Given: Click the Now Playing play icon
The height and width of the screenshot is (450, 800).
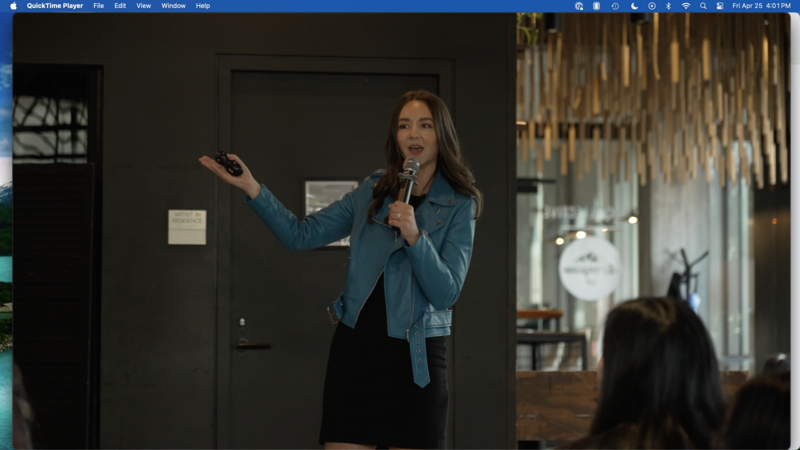Looking at the screenshot, I should [651, 6].
